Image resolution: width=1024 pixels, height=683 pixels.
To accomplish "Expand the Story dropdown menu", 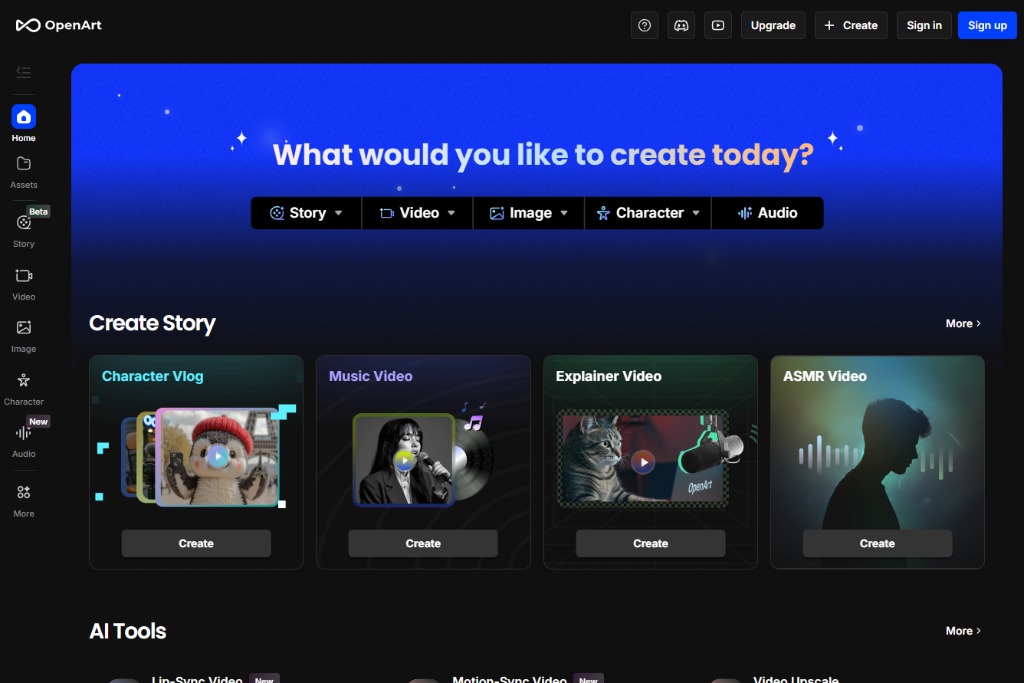I will click(306, 213).
